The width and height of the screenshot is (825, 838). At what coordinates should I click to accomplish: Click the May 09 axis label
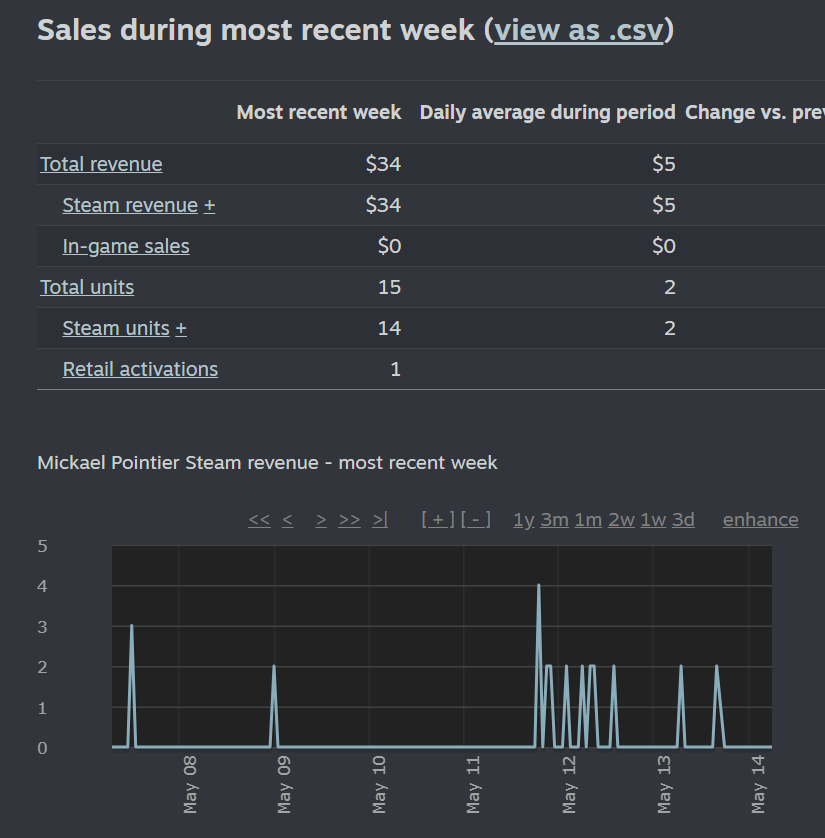point(284,785)
